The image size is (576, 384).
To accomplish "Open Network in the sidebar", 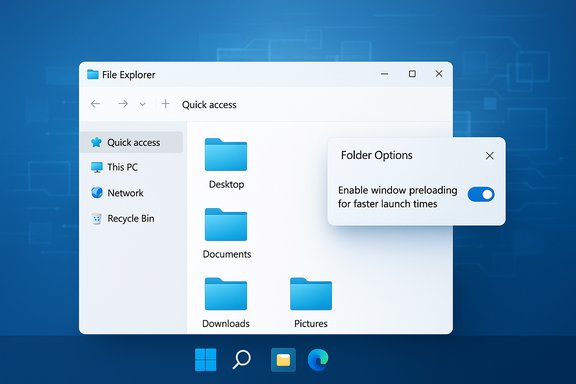I will pos(117,193).
